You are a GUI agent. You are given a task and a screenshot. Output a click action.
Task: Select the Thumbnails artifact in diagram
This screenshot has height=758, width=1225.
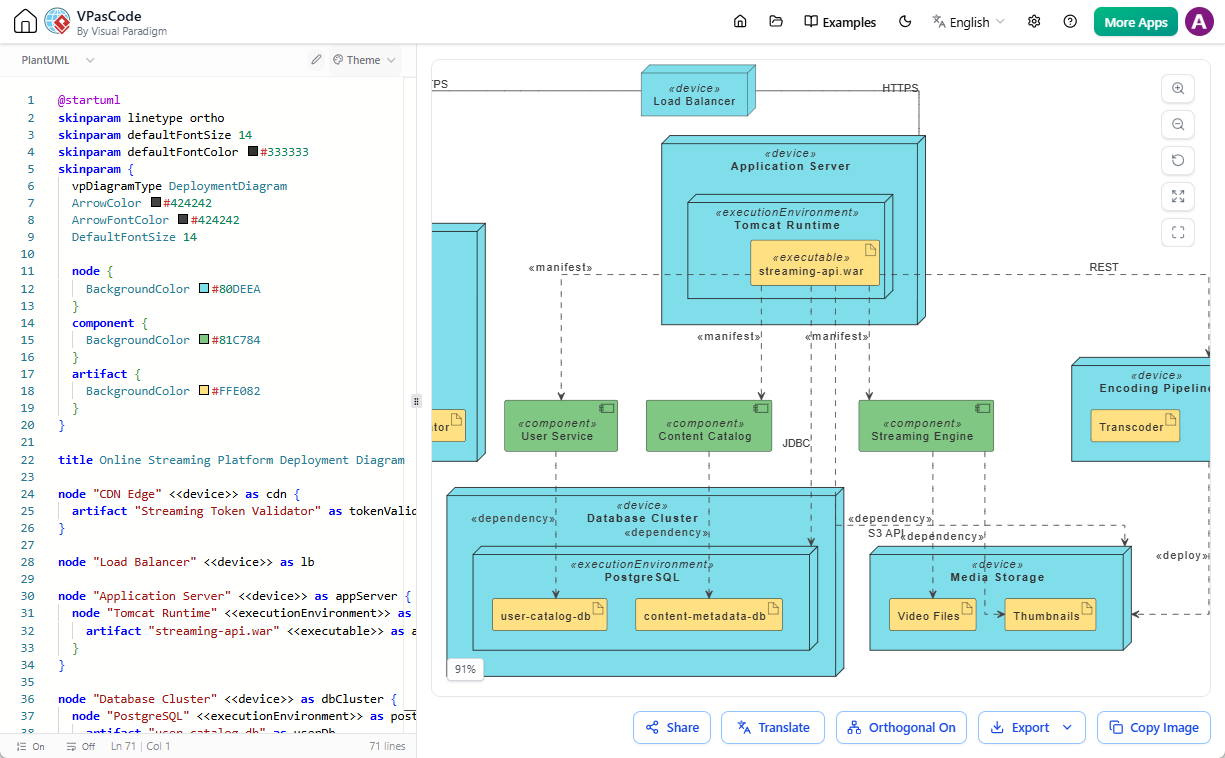(x=1050, y=615)
